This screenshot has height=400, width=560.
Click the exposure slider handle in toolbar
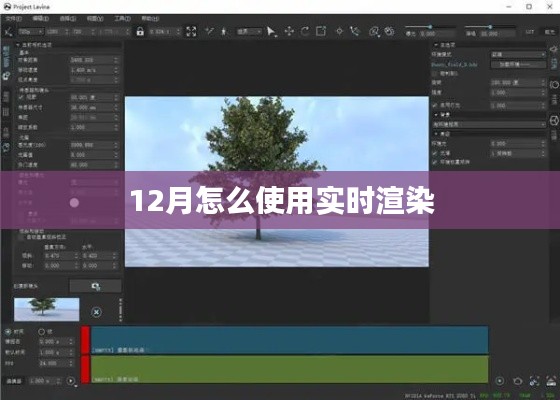click(x=430, y=27)
